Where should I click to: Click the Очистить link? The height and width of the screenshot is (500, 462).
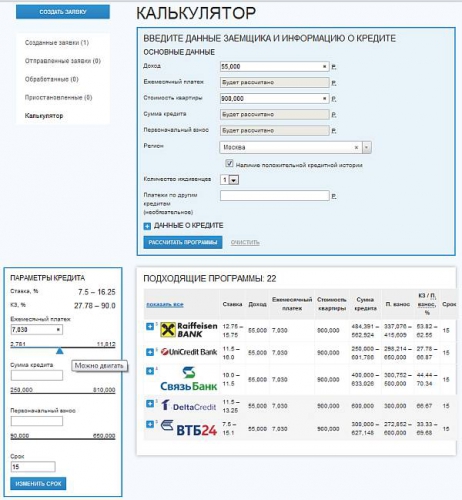[x=245, y=242]
